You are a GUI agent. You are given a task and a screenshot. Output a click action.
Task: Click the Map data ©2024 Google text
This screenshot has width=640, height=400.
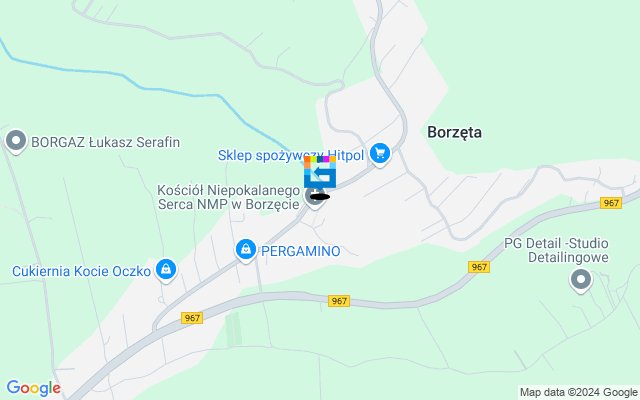tap(578, 392)
